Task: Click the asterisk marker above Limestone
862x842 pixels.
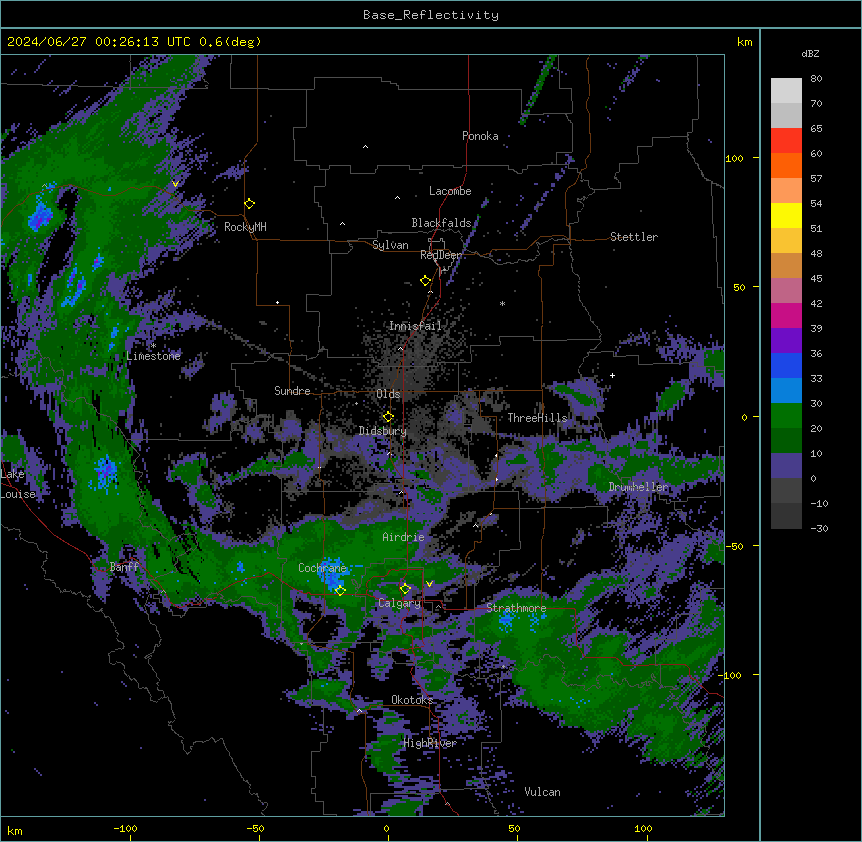Action: coord(153,346)
